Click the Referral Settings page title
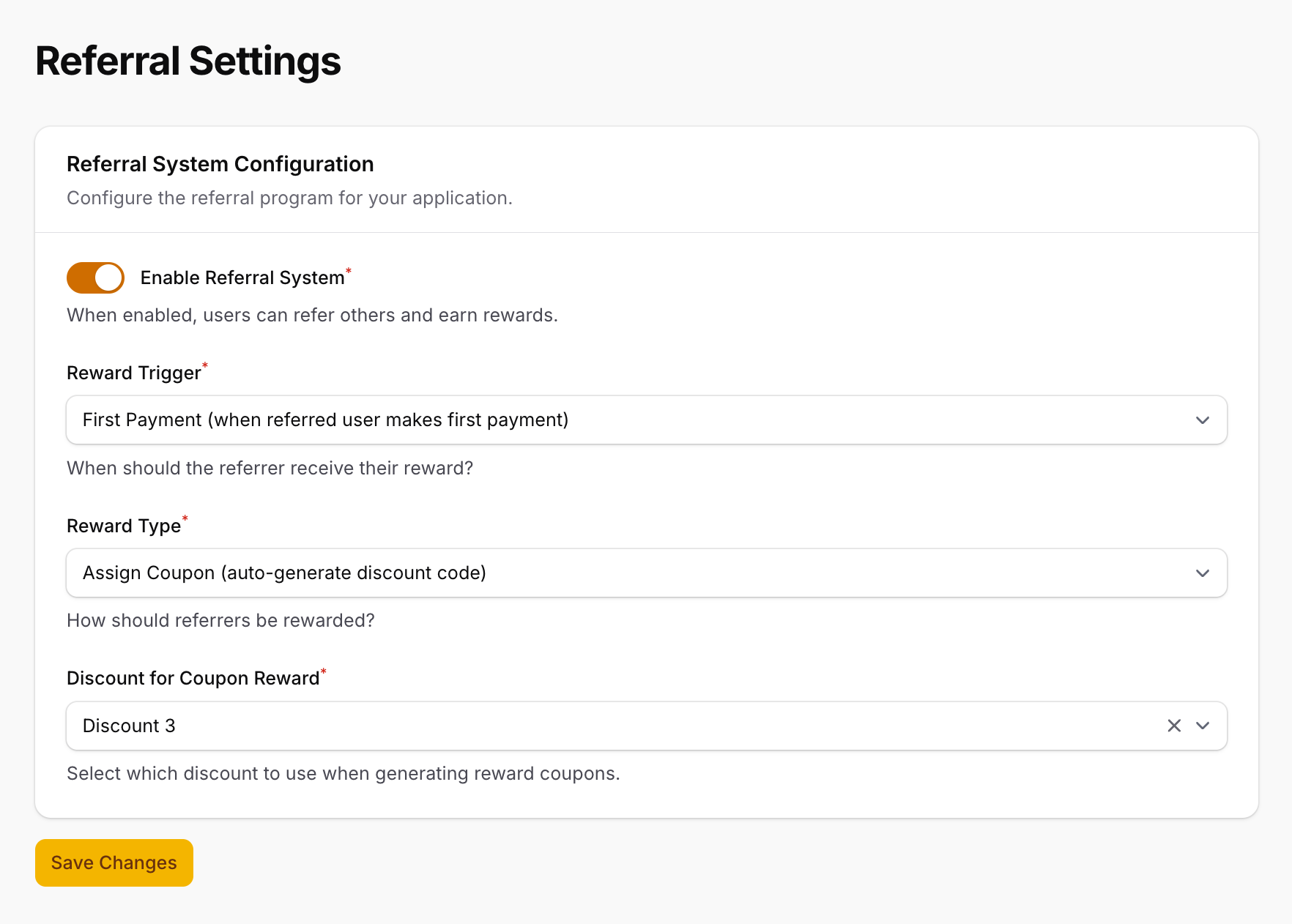This screenshot has width=1292, height=924. [x=188, y=62]
